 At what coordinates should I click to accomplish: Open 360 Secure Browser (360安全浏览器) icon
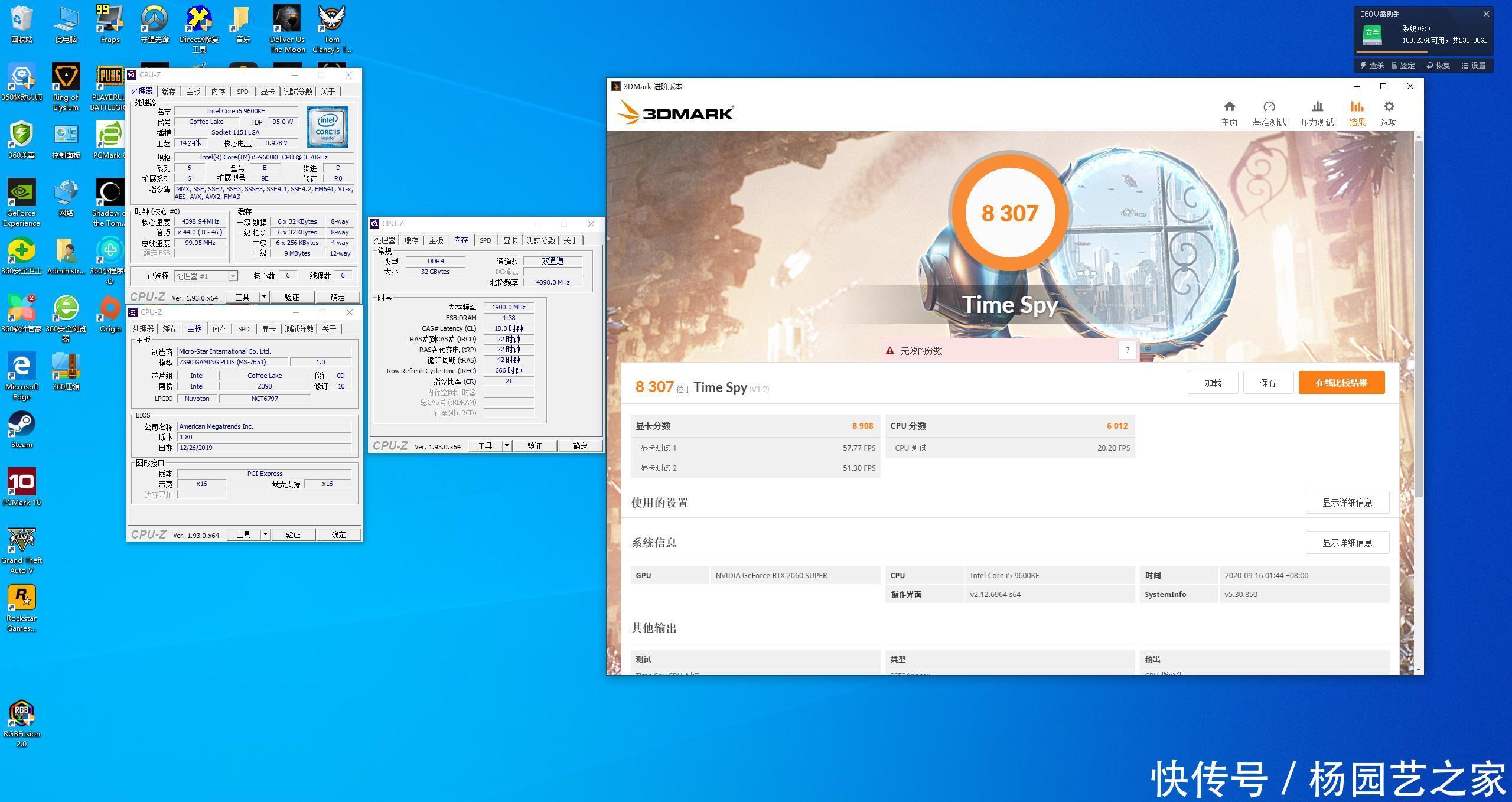tap(66, 318)
